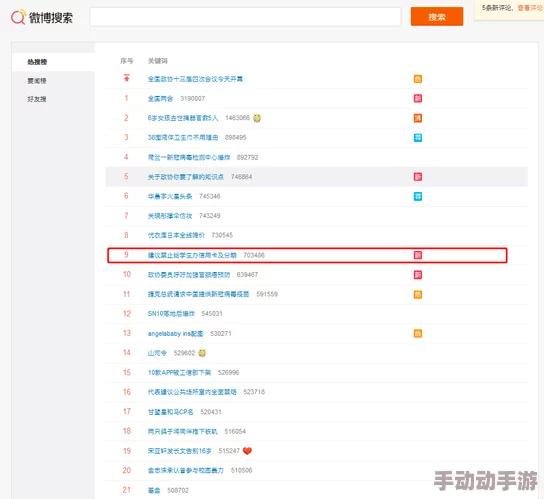This screenshot has width=544, height=499.
Task: Click the heat count 3190007
Action: pos(193,99)
